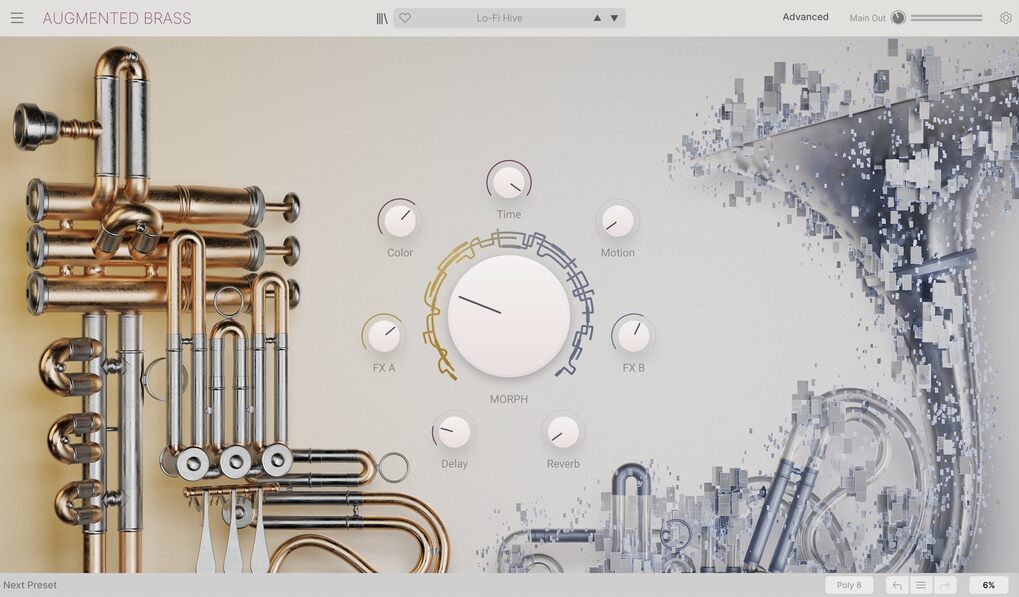Click the Poly 8 voice button
Viewport: 1019px width, 597px height.
[x=848, y=585]
